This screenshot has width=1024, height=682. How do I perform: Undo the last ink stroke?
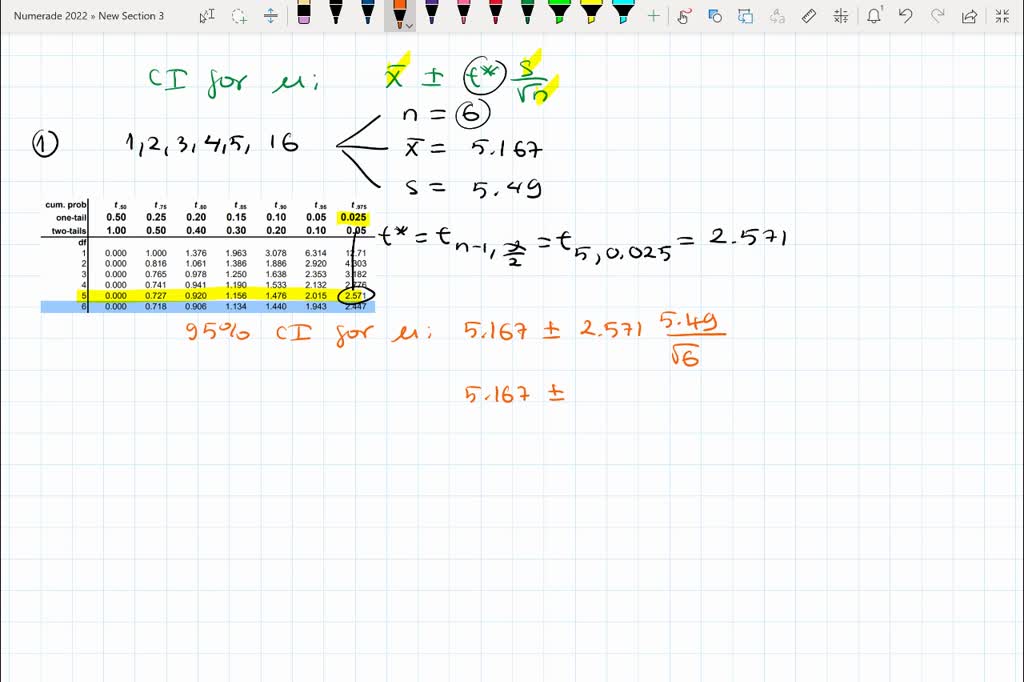[x=905, y=16]
